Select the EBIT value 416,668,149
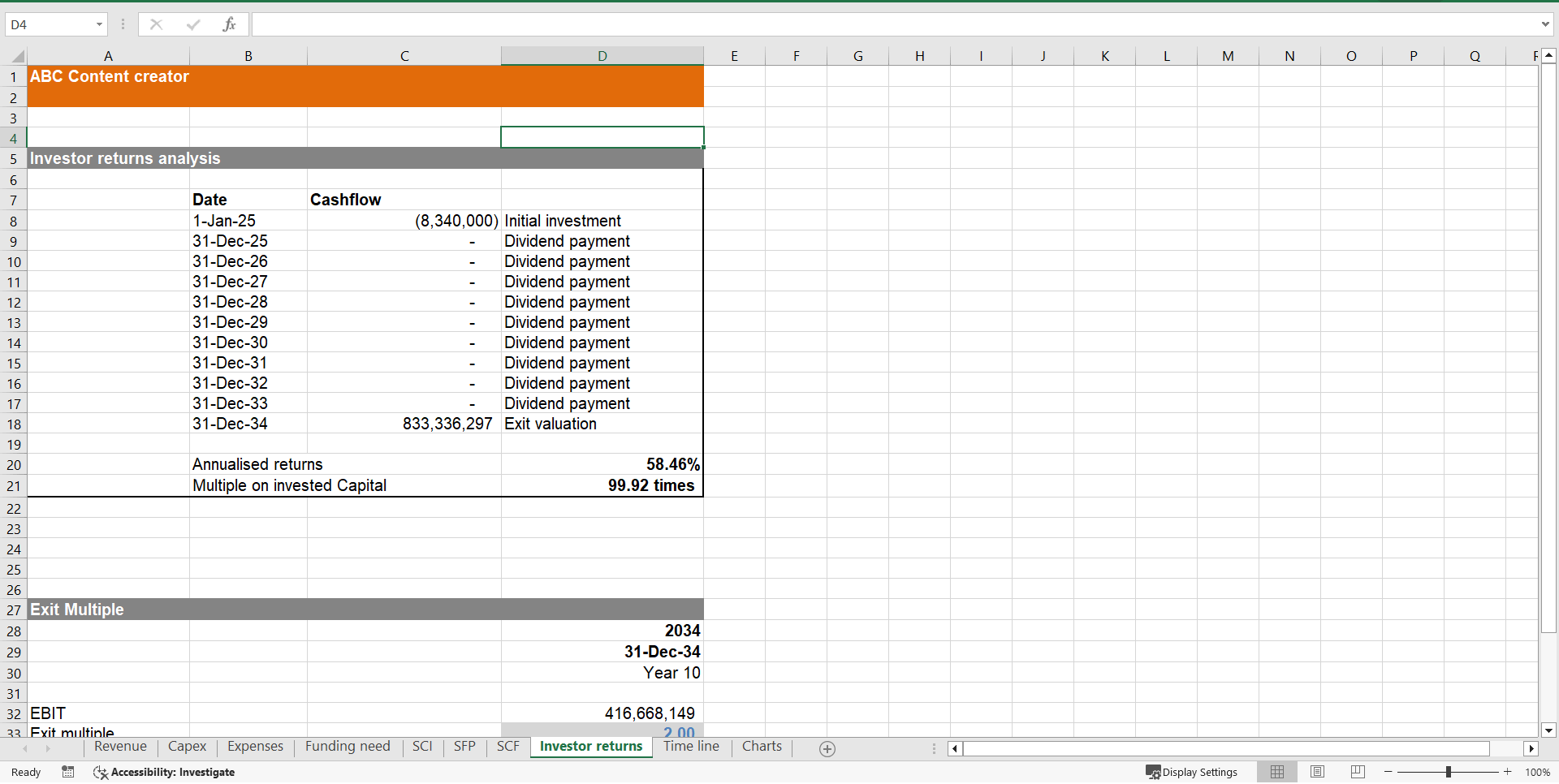Screen dimensions: 1559x784 (602, 713)
